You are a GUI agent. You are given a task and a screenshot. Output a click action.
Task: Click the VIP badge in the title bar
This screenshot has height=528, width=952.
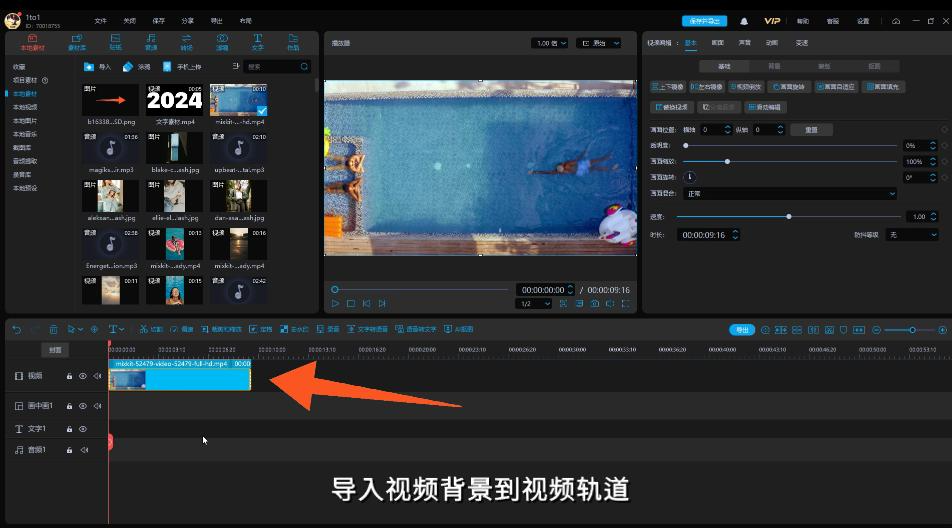[772, 21]
